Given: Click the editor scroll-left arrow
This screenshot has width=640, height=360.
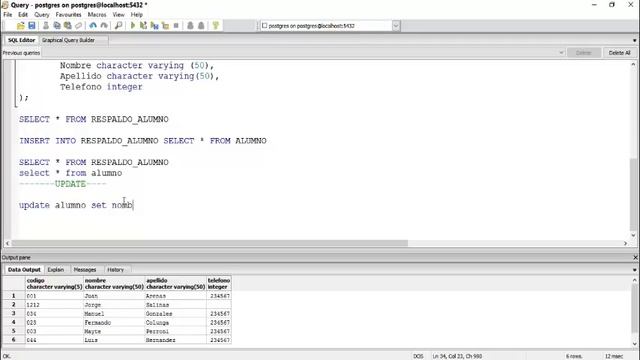Looking at the screenshot, I should click(x=7, y=243).
